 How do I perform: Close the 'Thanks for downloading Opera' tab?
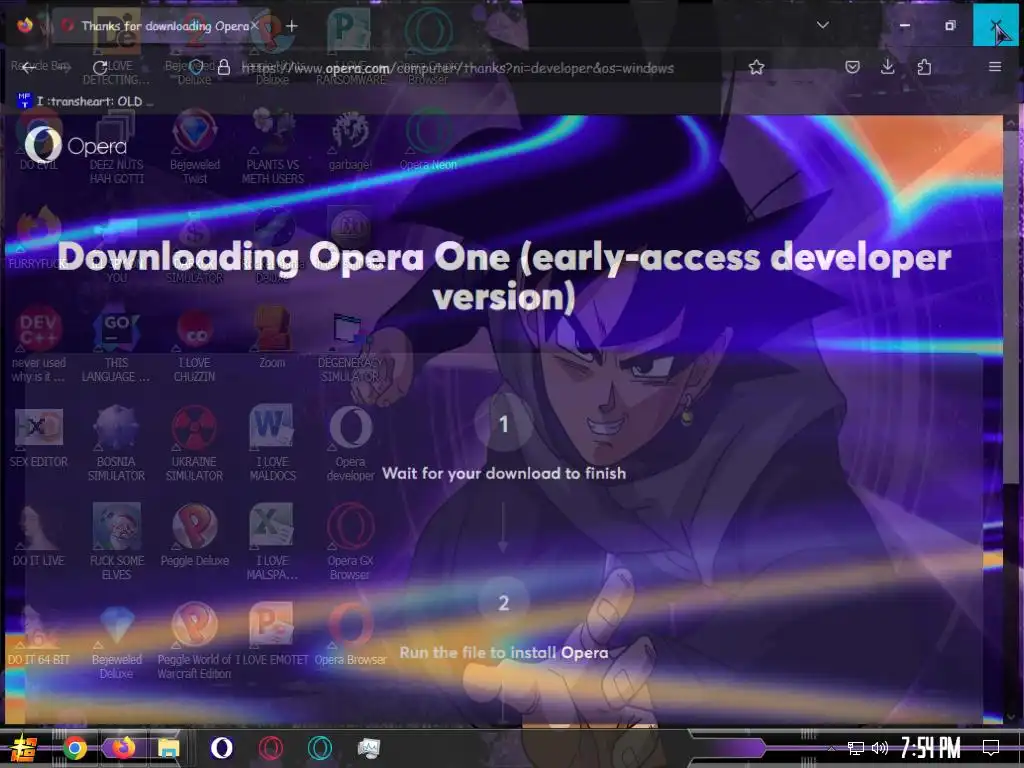pos(255,26)
